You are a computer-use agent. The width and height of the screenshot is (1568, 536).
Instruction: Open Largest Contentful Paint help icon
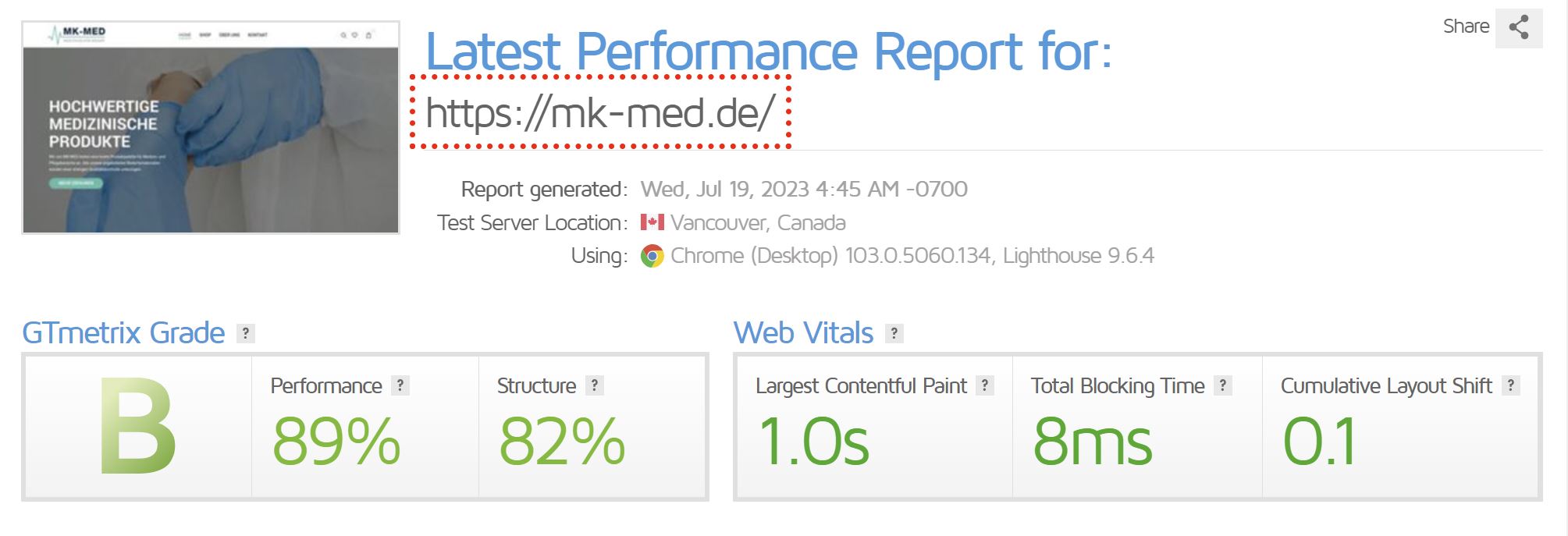coord(985,385)
